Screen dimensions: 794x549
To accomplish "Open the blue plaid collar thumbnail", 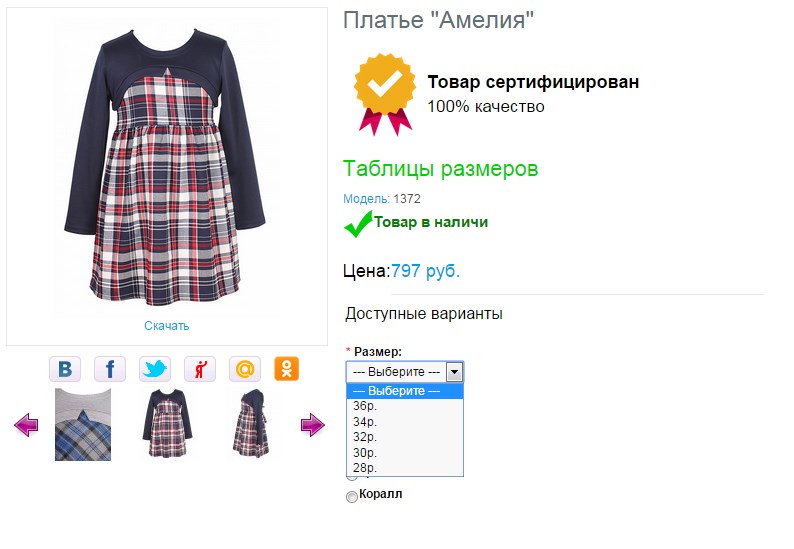I will point(83,424).
